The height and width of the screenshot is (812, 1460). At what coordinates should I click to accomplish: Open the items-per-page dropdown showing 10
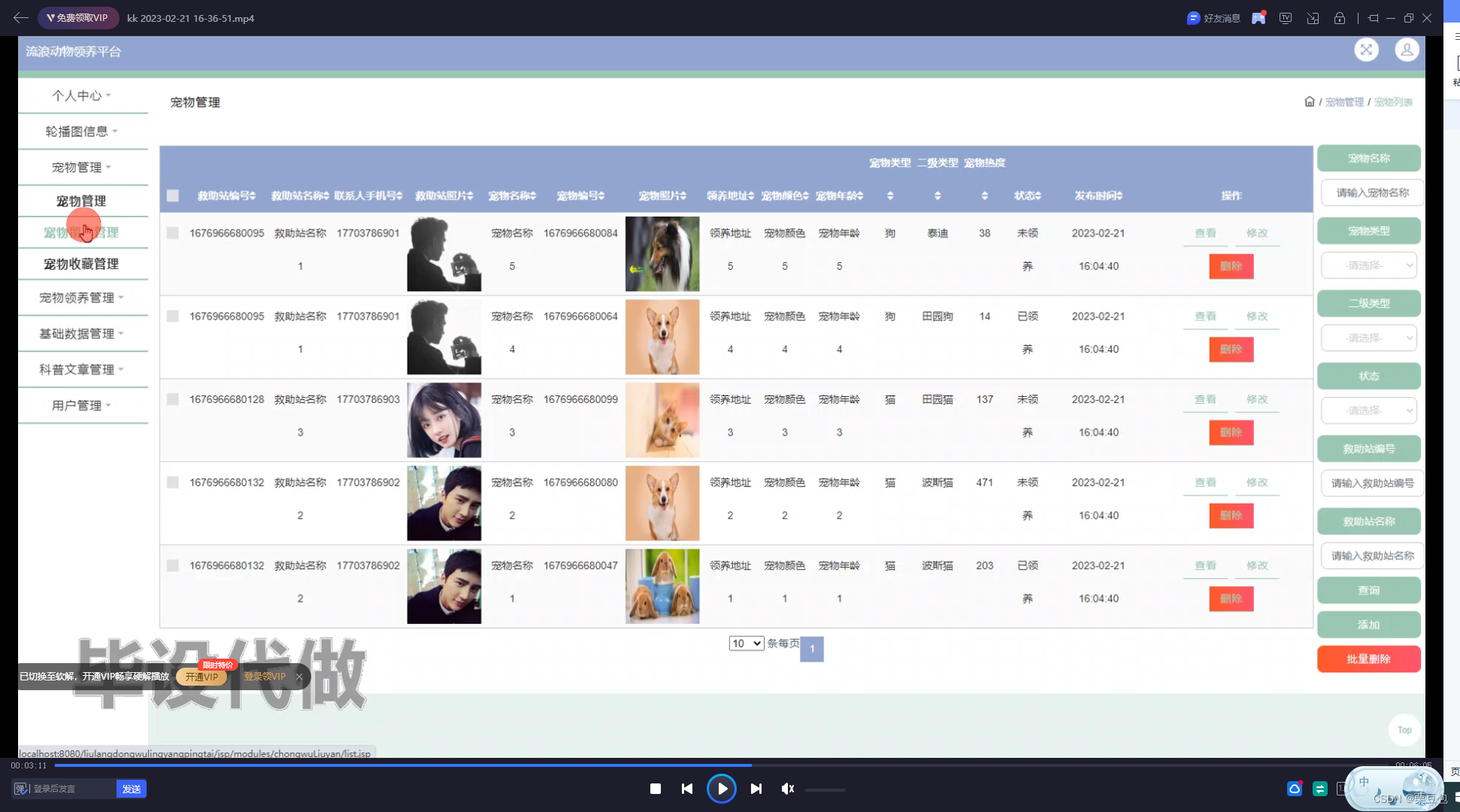tap(746, 644)
